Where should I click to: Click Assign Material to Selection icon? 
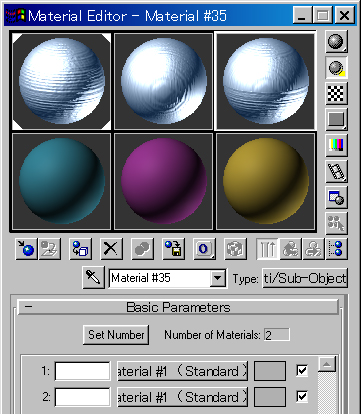point(80,249)
